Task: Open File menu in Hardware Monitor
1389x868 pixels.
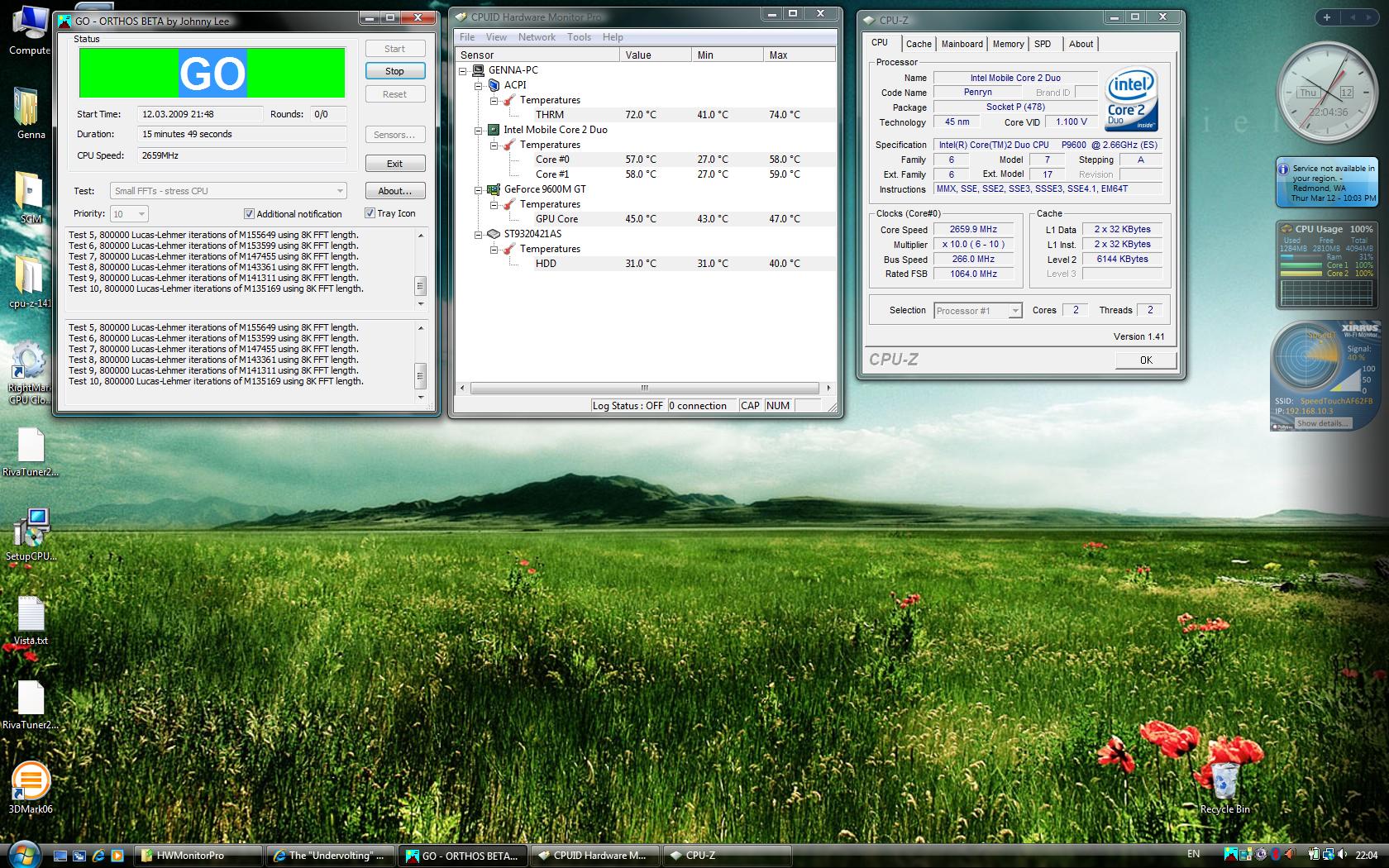Action: tap(467, 37)
